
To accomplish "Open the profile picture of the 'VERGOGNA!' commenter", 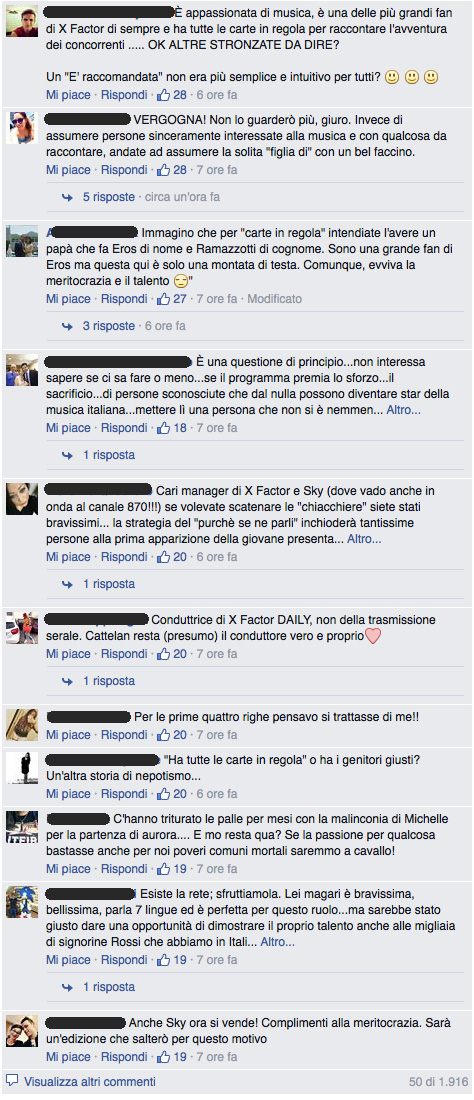I will 22,128.
